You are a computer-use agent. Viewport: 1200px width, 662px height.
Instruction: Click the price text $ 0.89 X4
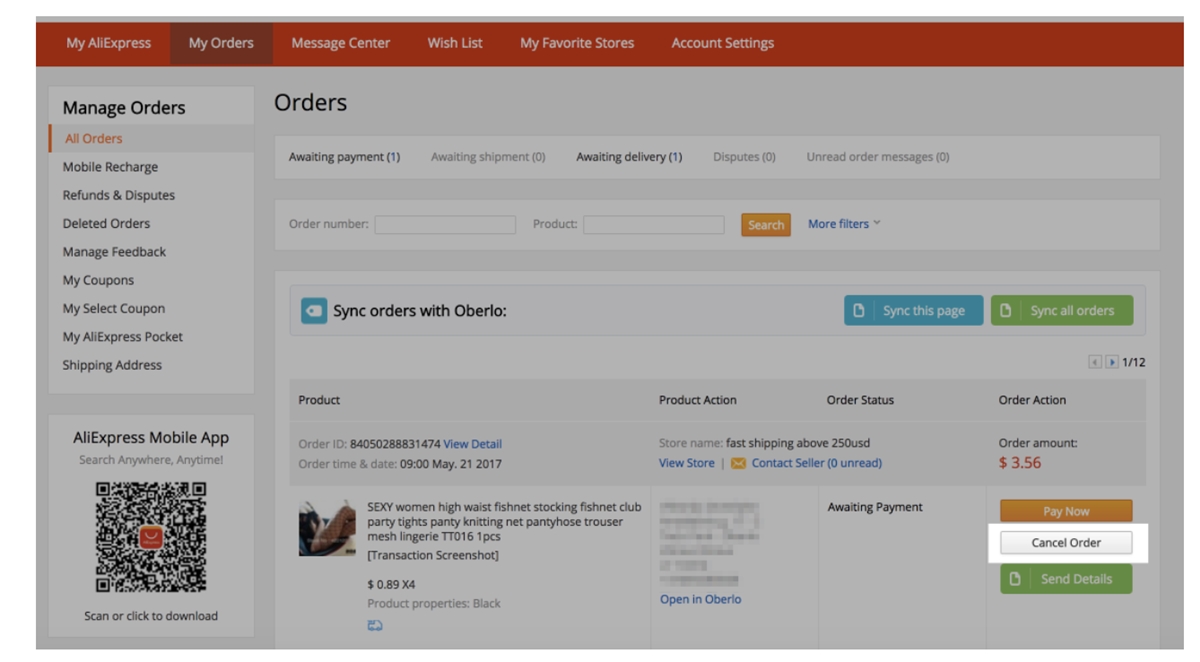pos(392,585)
